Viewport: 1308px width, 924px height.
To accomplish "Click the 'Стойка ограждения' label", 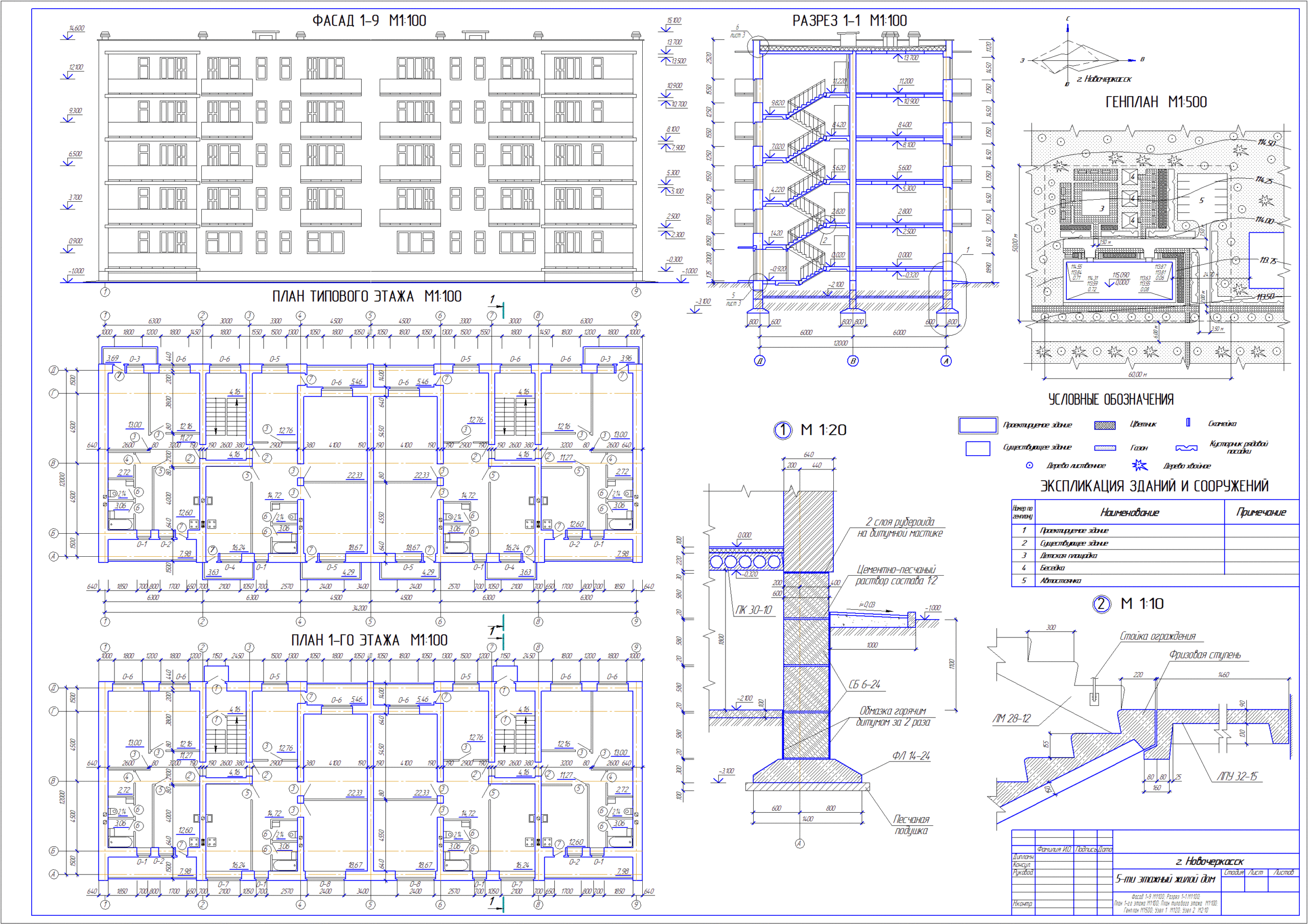I will tap(1158, 636).
